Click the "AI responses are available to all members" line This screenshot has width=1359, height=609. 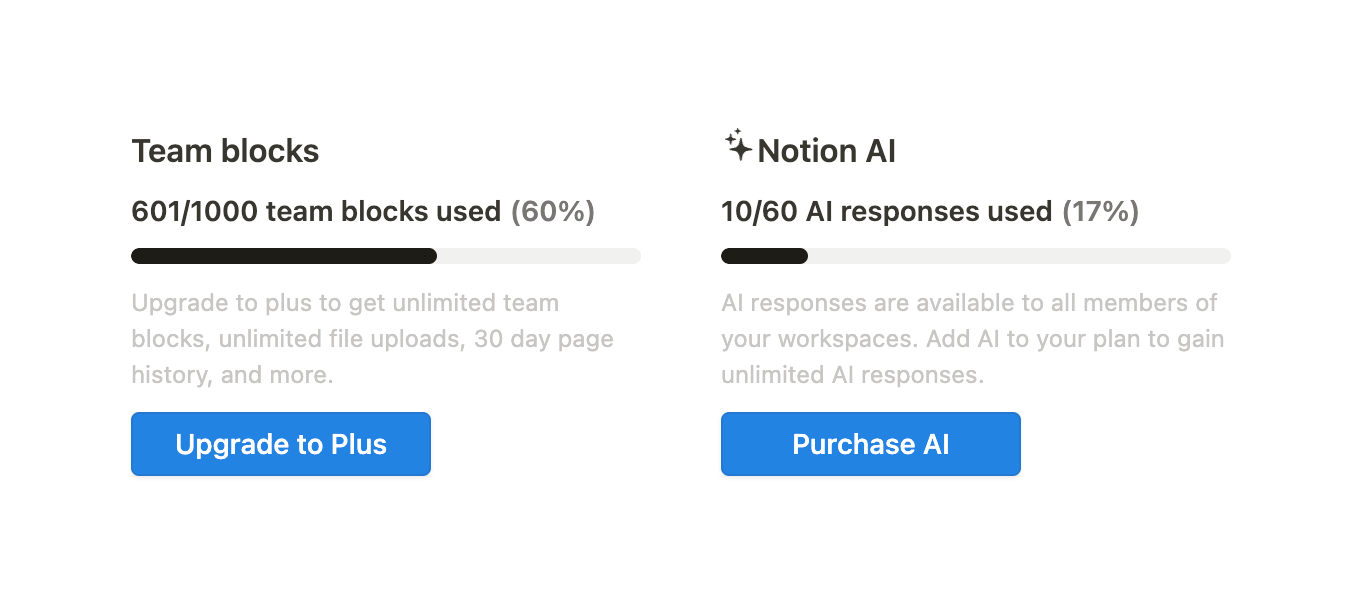pos(969,303)
